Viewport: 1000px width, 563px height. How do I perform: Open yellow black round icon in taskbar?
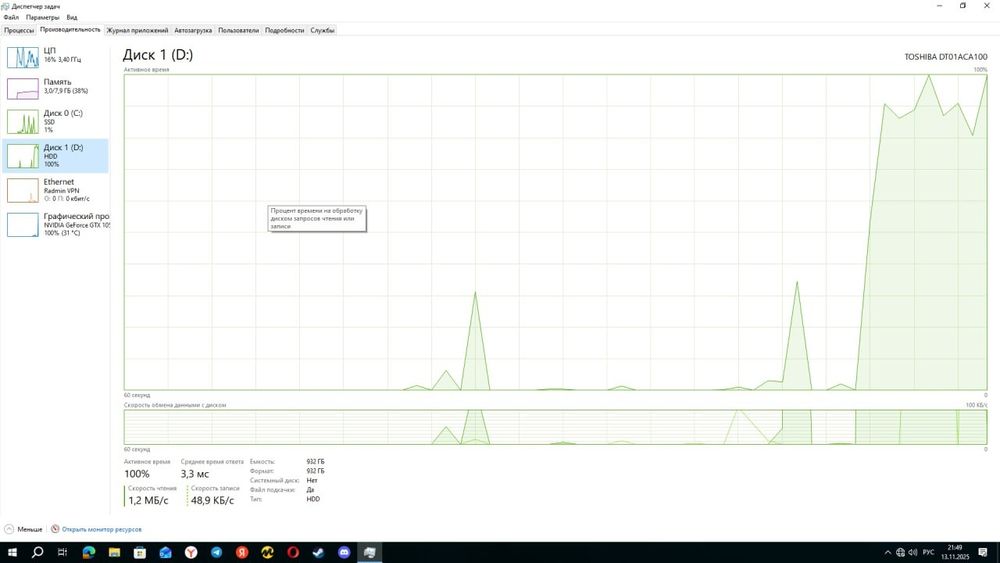(267, 552)
